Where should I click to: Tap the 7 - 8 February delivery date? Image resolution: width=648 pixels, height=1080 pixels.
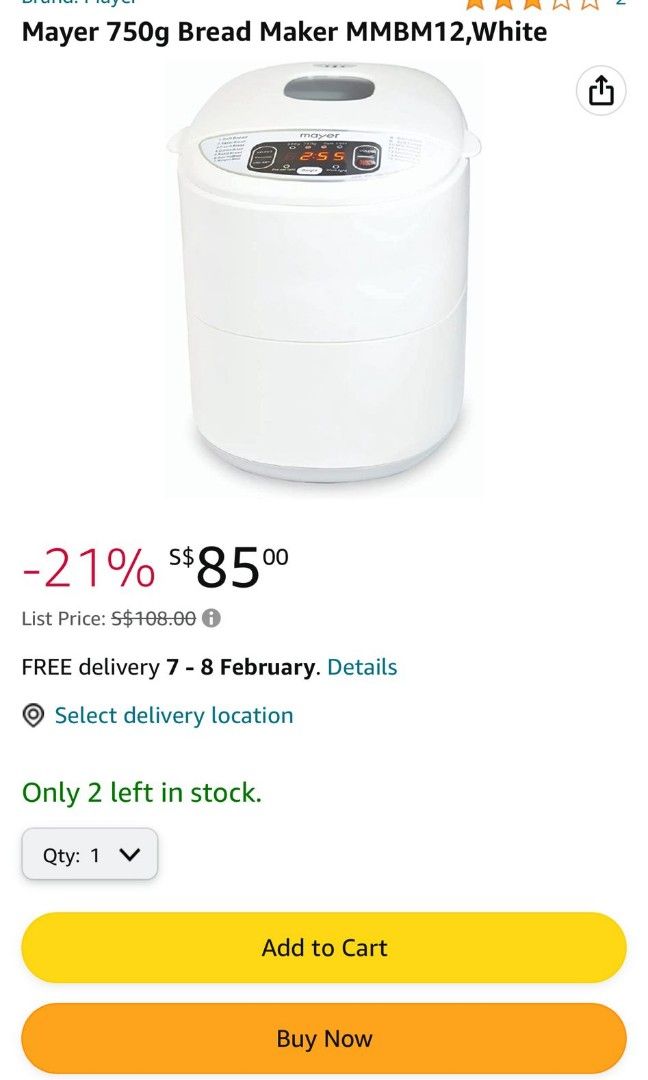241,667
